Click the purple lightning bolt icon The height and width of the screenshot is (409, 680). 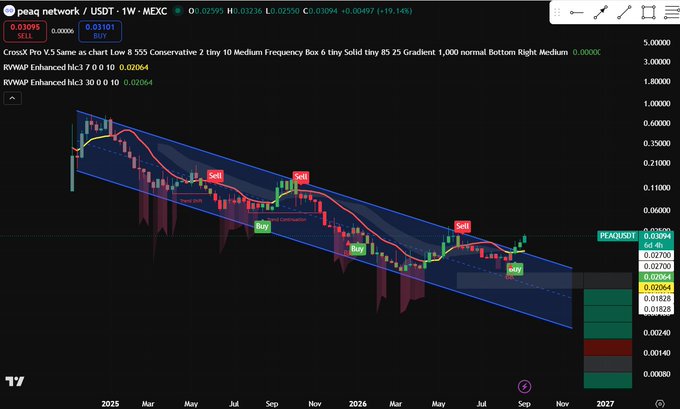coord(524,386)
